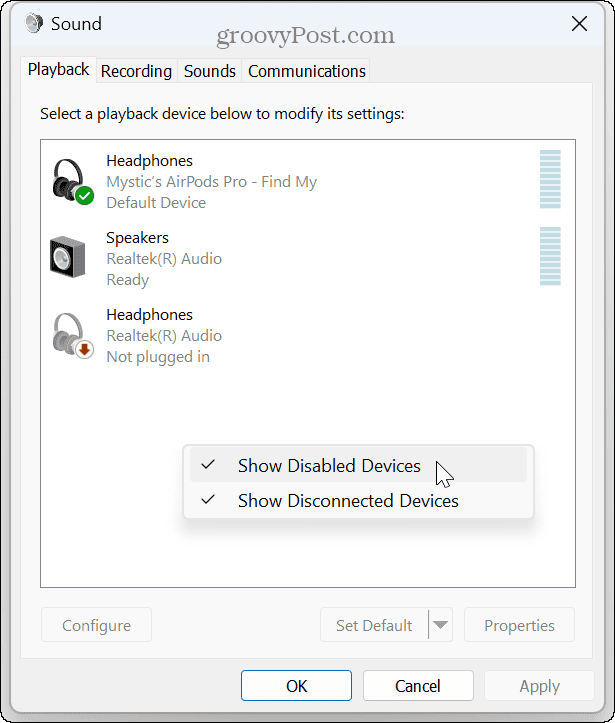
Task: Click the AirPods Pro headphones icon
Action: point(70,180)
